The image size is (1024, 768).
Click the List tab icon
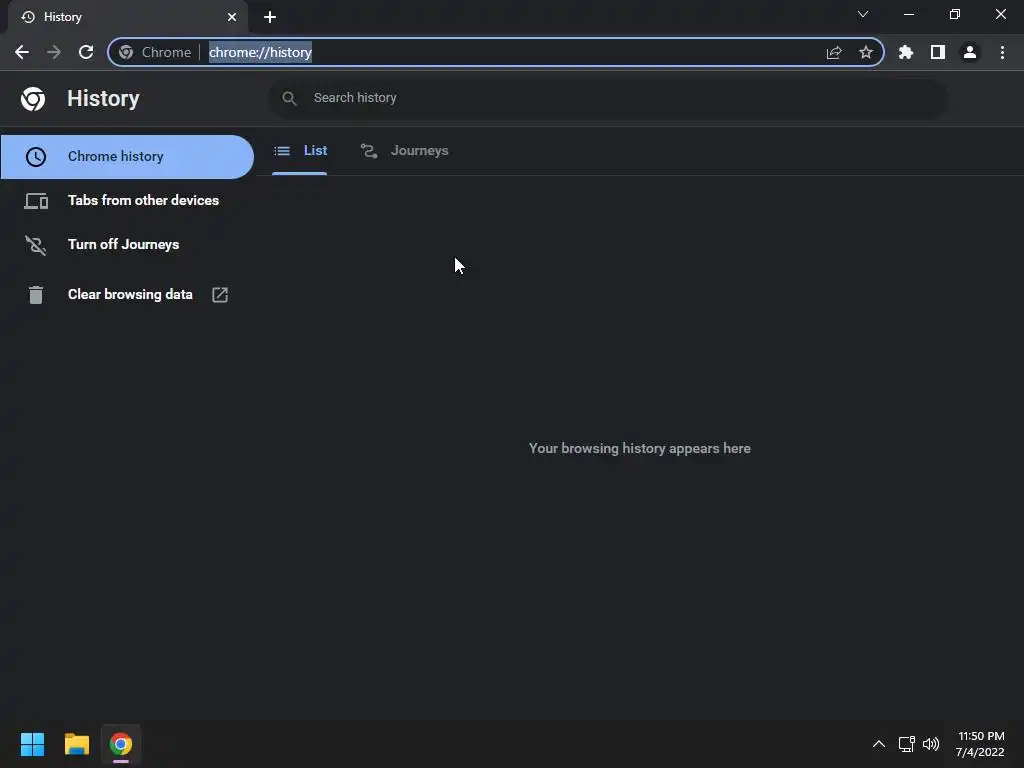point(282,151)
